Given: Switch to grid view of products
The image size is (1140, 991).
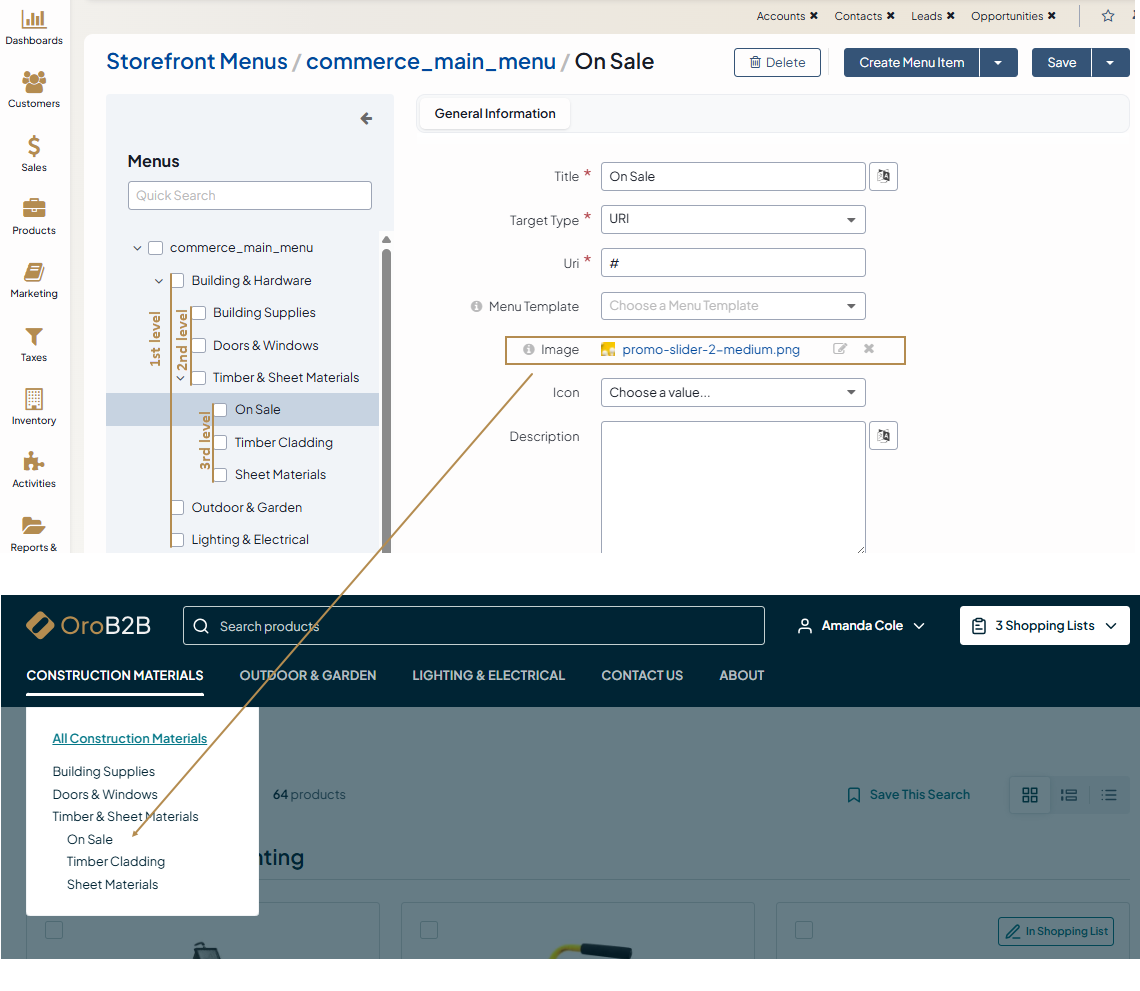Looking at the screenshot, I should click(x=1030, y=795).
